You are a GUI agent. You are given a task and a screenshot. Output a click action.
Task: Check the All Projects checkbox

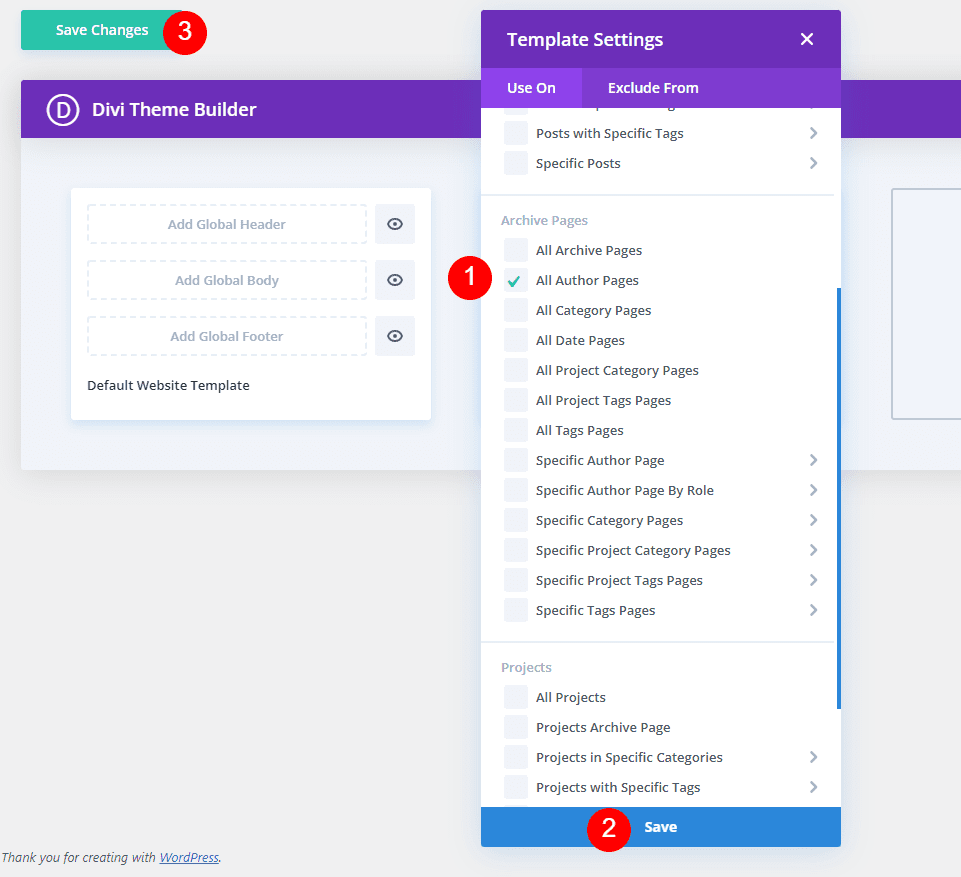(x=515, y=698)
